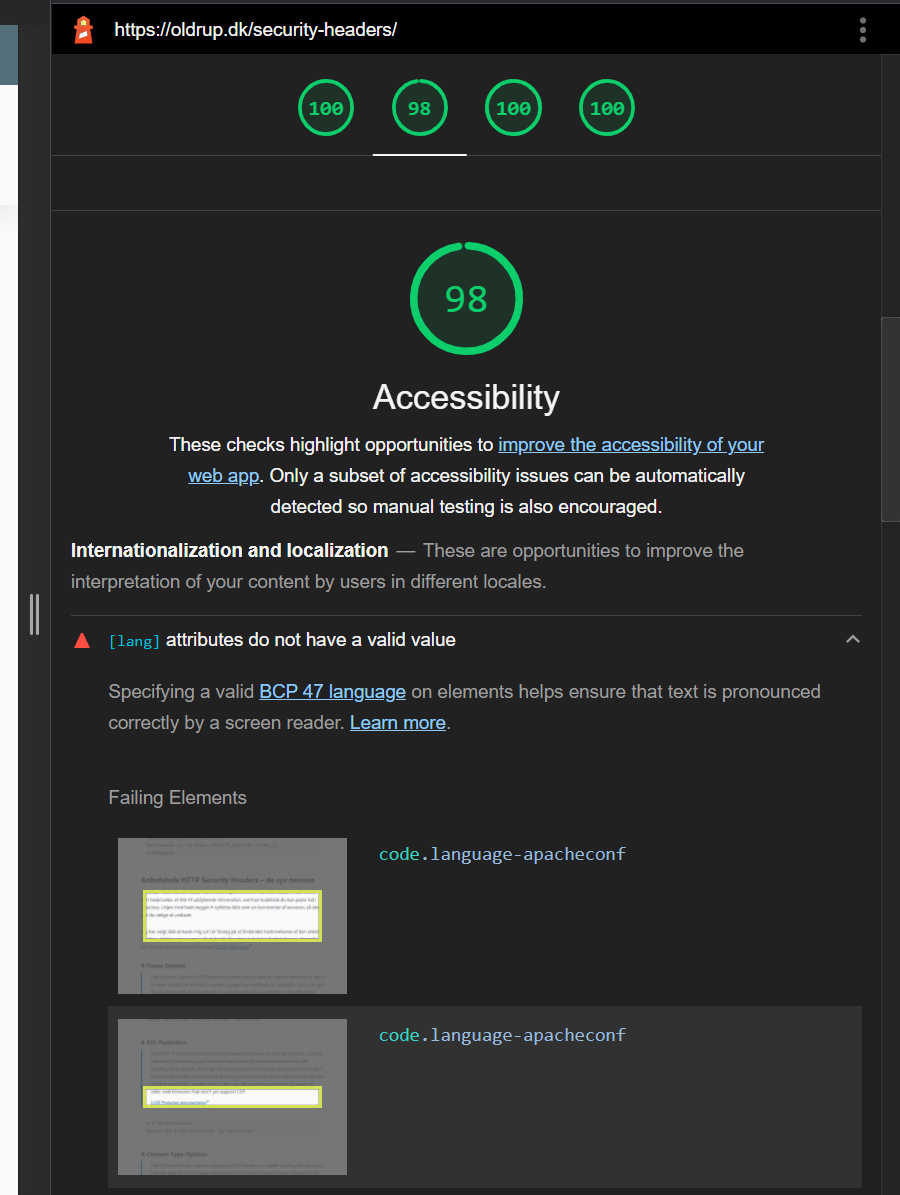Select first code.language-apacheconf element
Image resolution: width=900 pixels, height=1195 pixels.
point(502,854)
